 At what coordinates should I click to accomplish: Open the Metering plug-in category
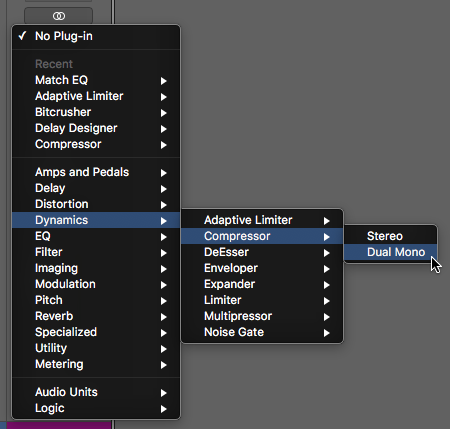tap(96, 364)
